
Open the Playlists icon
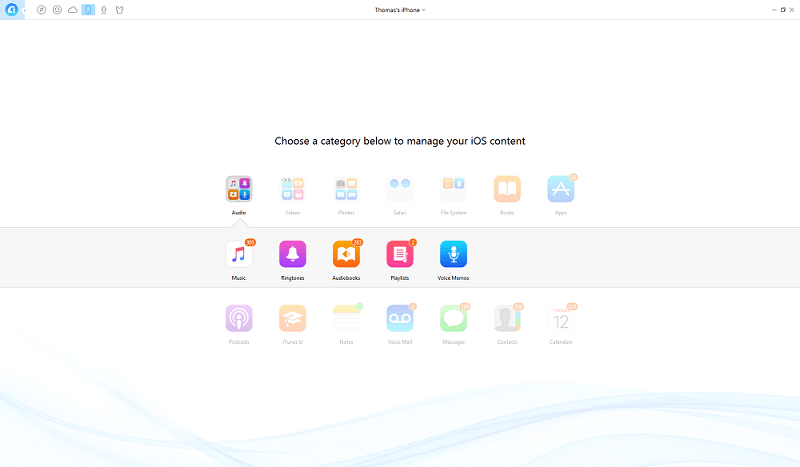(x=400, y=254)
